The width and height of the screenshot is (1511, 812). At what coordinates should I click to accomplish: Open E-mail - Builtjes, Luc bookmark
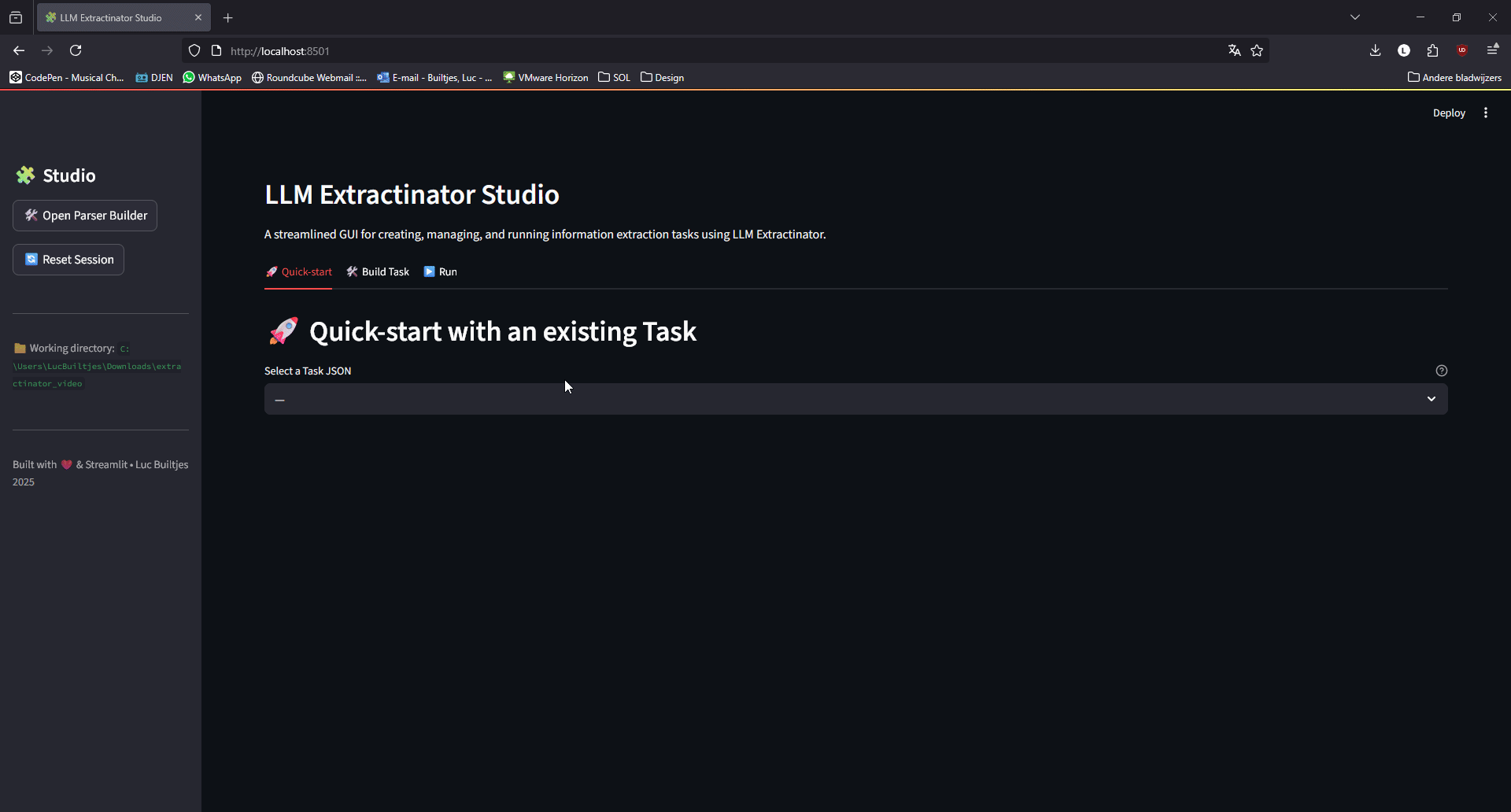(434, 78)
